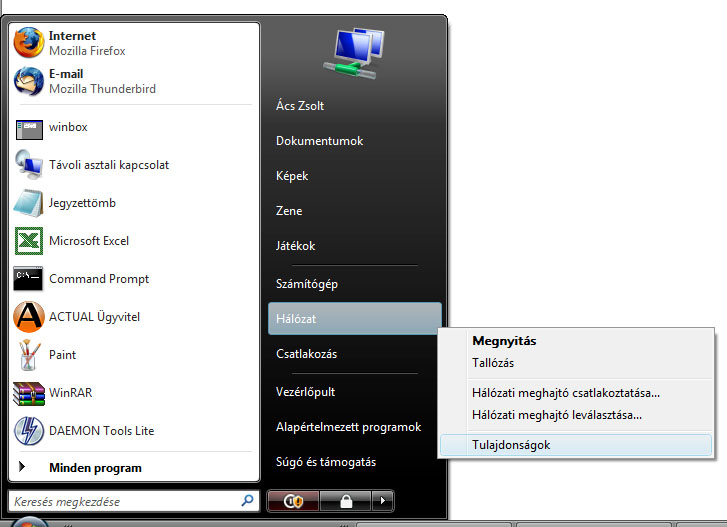
Task: Launch the WinRAR icon
Action: click(x=29, y=394)
